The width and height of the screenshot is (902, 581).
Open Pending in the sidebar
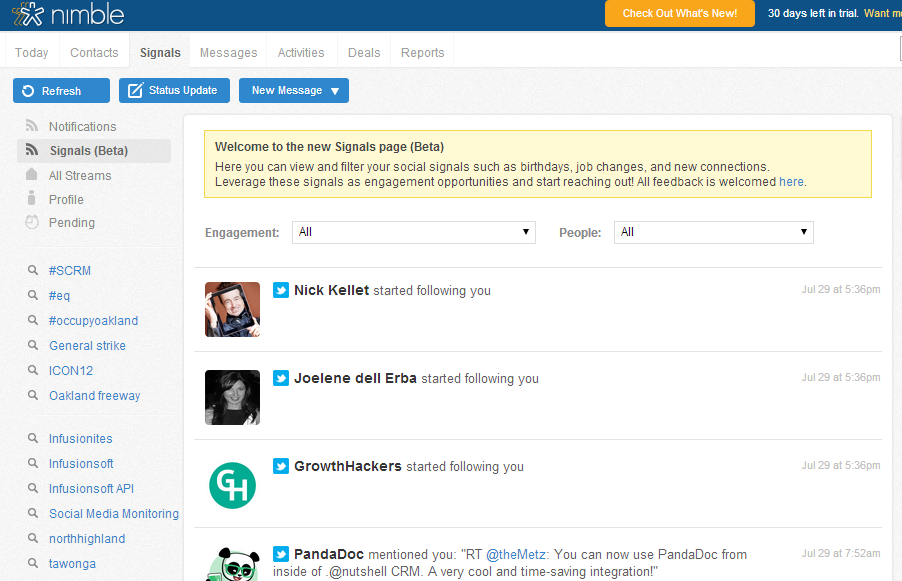[x=72, y=223]
